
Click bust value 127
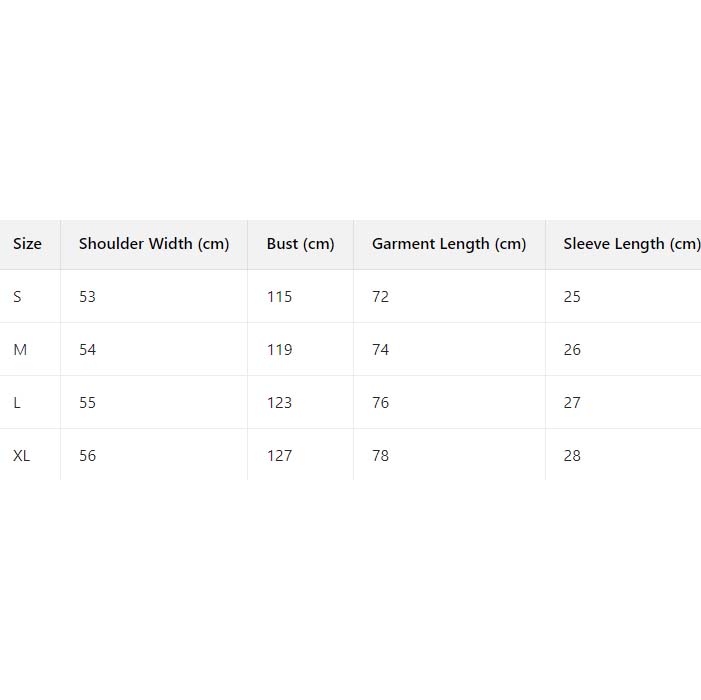point(279,456)
